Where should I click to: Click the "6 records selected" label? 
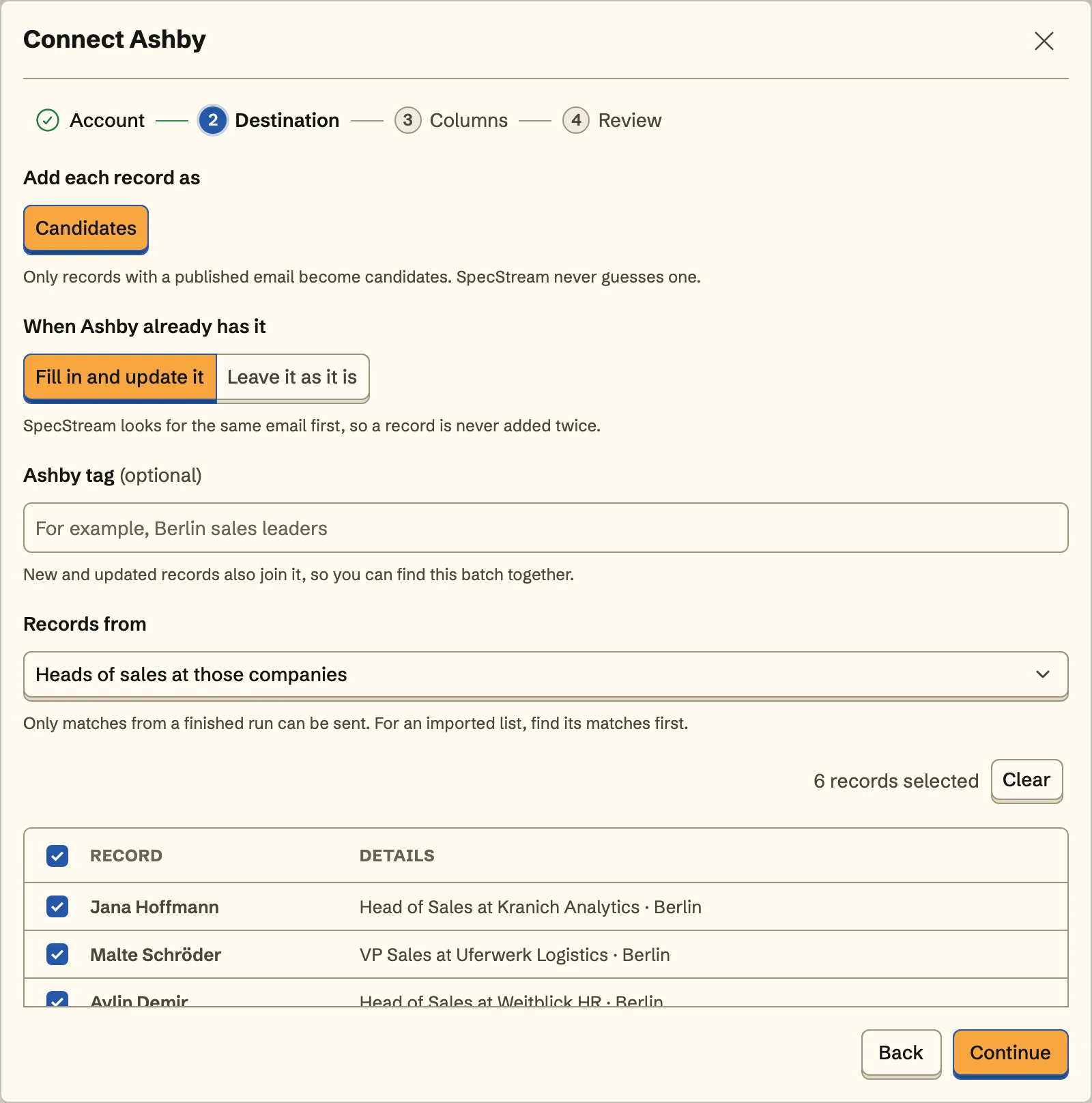(x=896, y=781)
